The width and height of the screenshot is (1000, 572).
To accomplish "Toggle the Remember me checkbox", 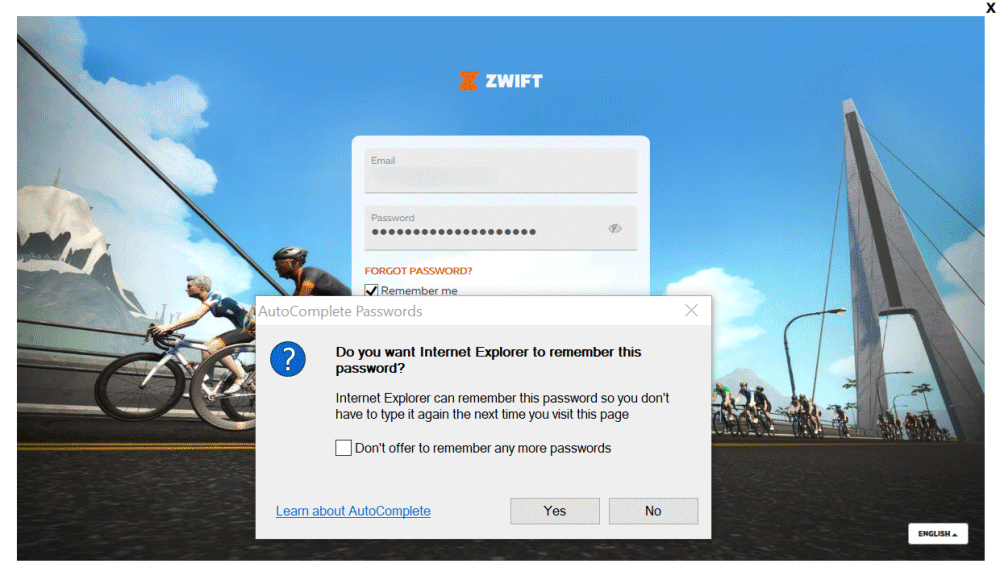I will coord(371,291).
